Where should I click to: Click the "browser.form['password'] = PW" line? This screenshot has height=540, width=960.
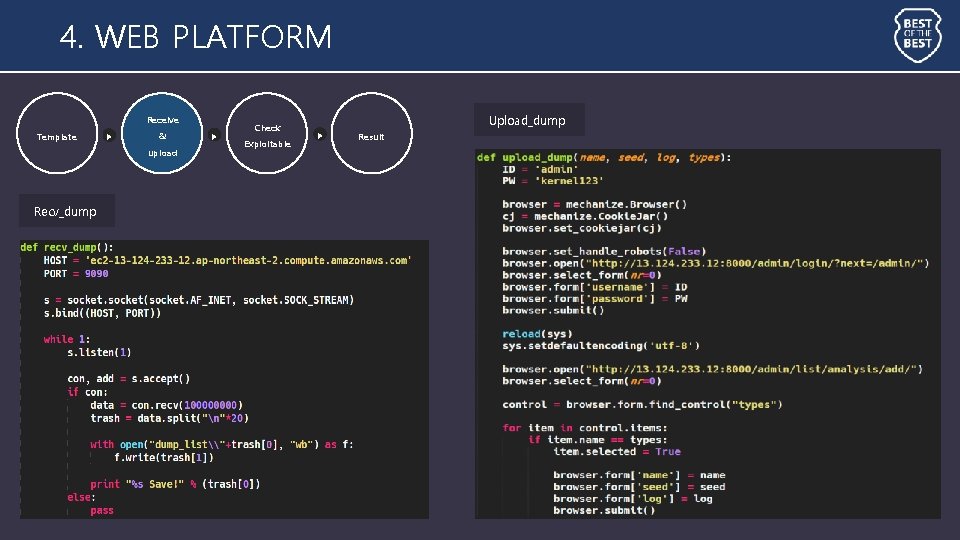pyautogui.click(x=594, y=298)
